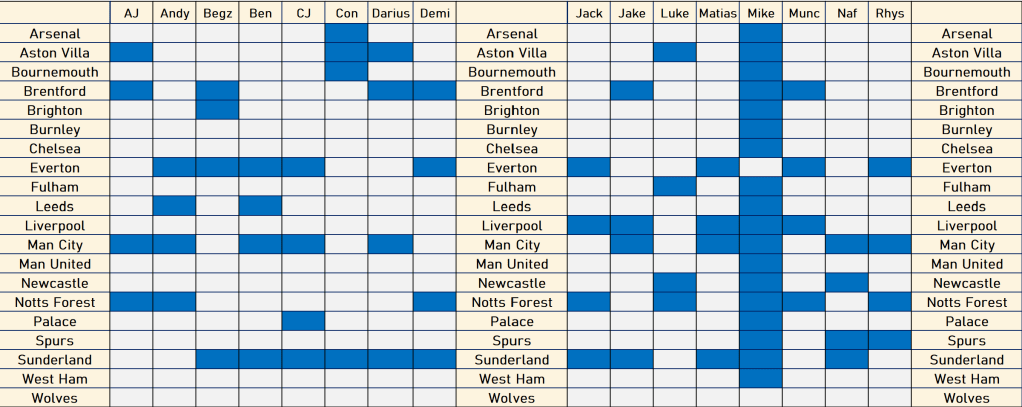Select Wolves label in the leftmost column
The image size is (1022, 407).
click(55, 398)
